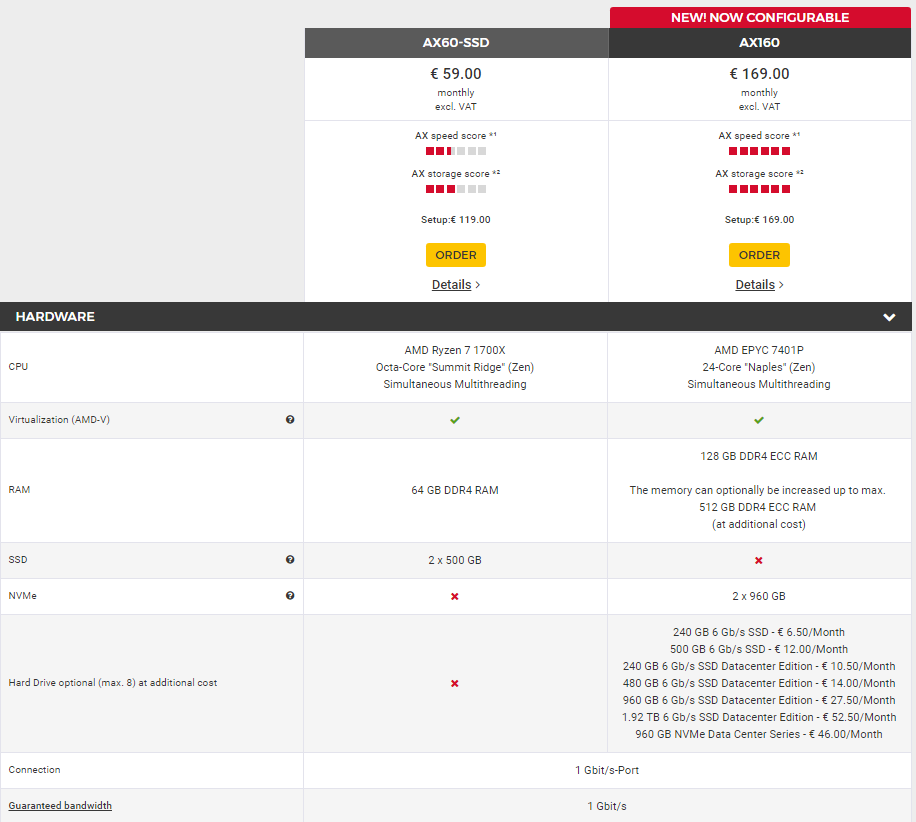Image resolution: width=916 pixels, height=822 pixels.
Task: Select the 2 x 960 GB NVMe value
Action: point(759,596)
